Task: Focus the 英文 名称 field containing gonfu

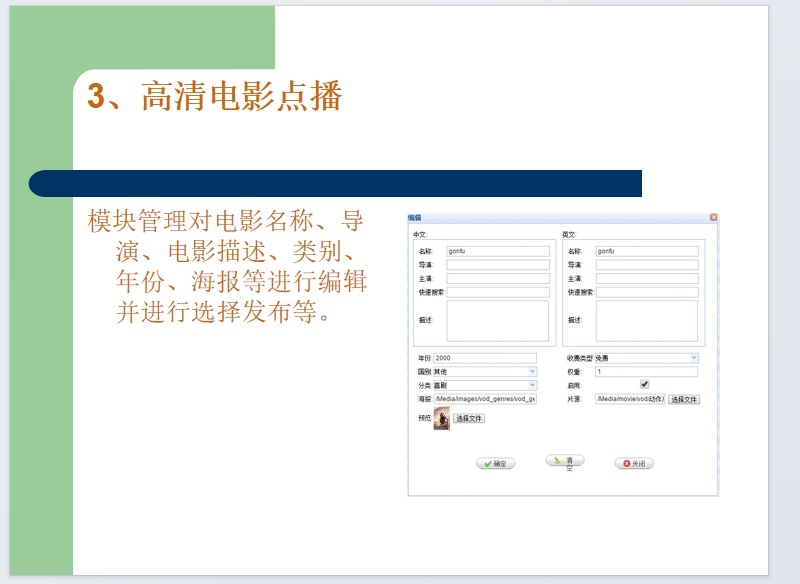Action: [x=647, y=251]
